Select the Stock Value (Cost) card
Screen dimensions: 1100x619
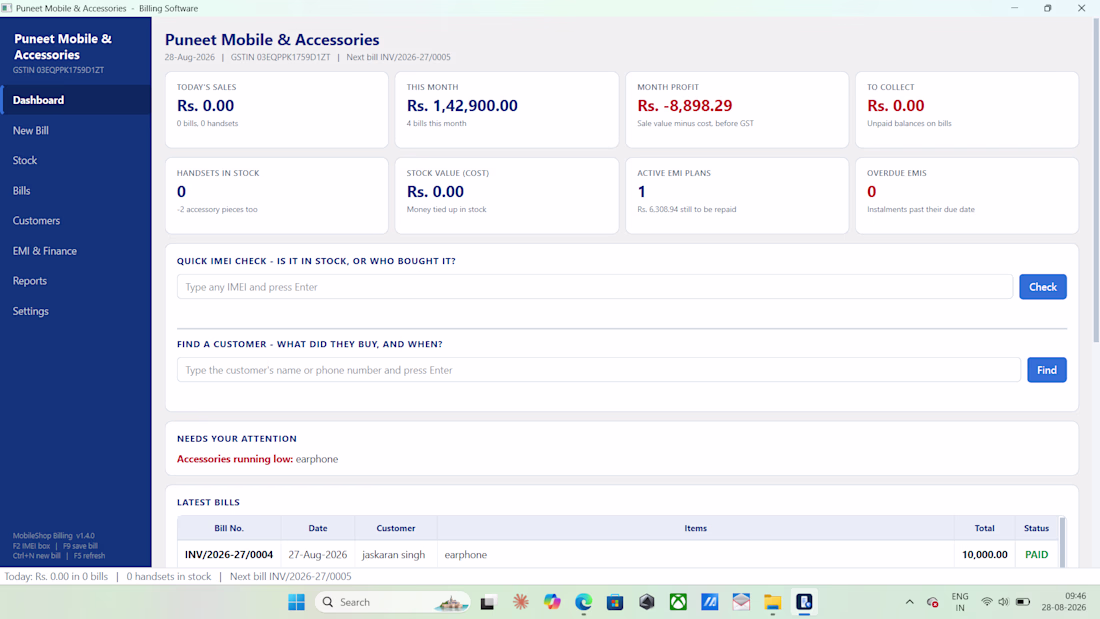point(507,196)
